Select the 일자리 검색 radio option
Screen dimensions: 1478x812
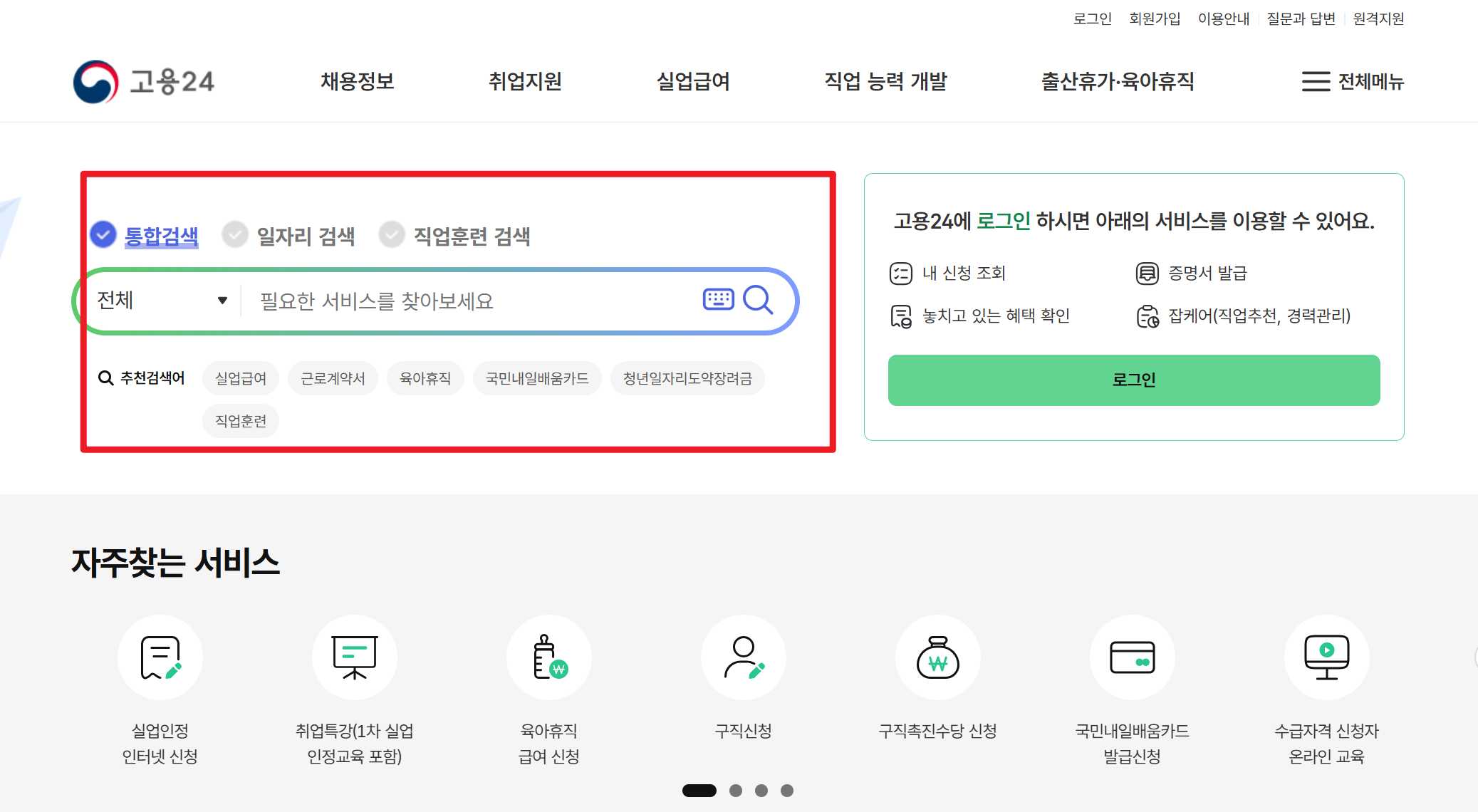pyautogui.click(x=235, y=234)
